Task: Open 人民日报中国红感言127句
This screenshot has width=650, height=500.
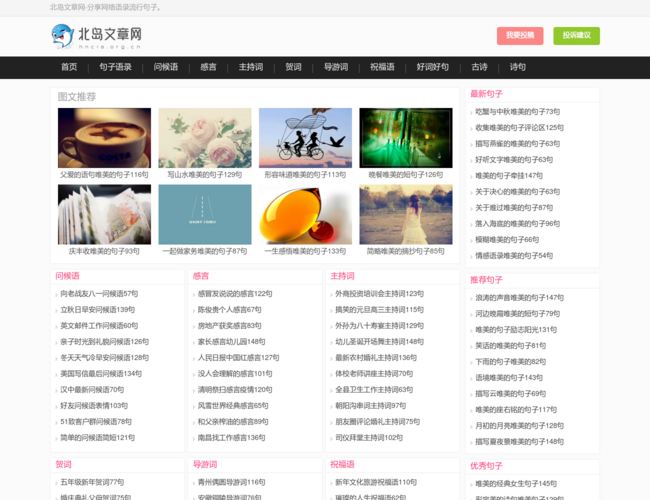Action: tap(238, 357)
